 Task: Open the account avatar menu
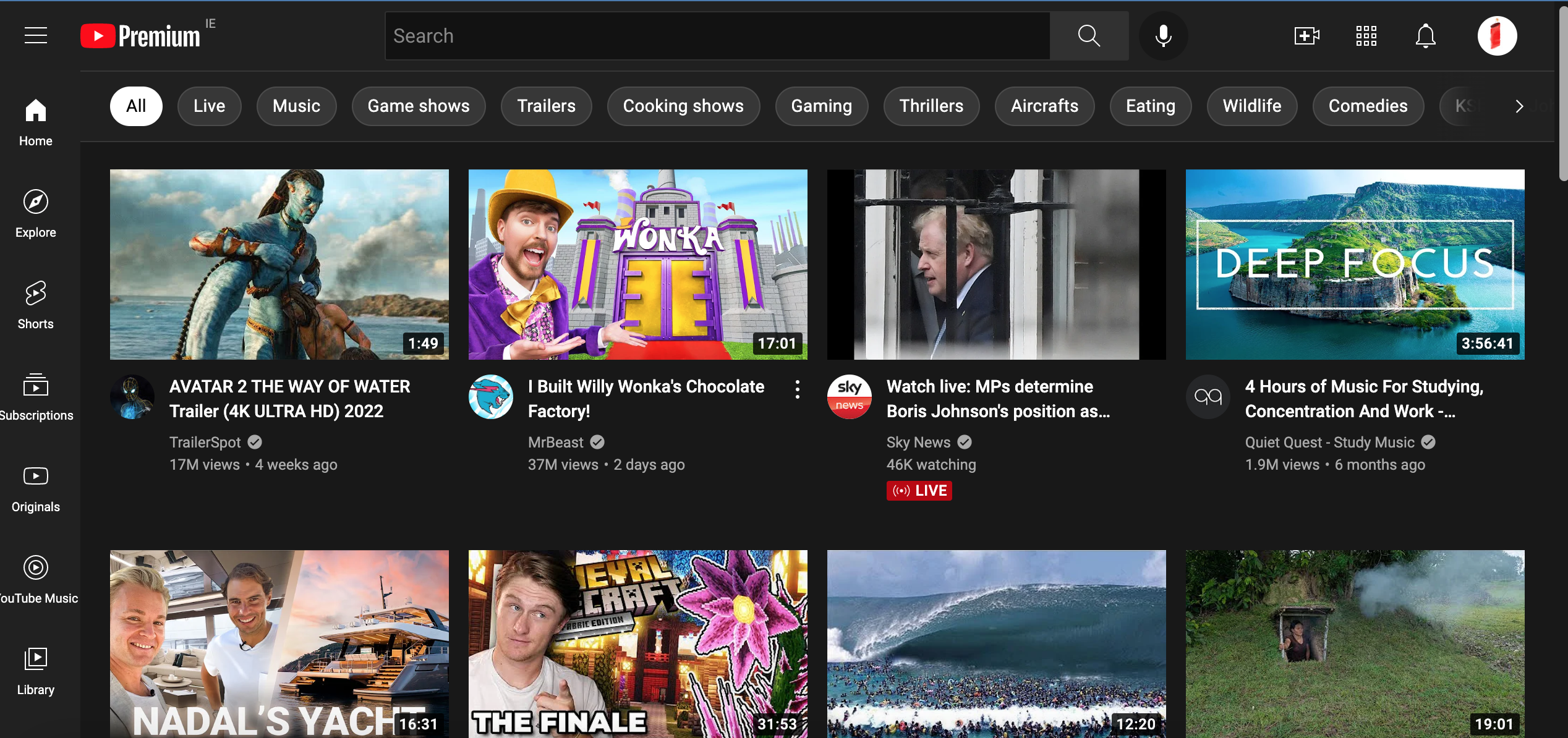click(1497, 36)
